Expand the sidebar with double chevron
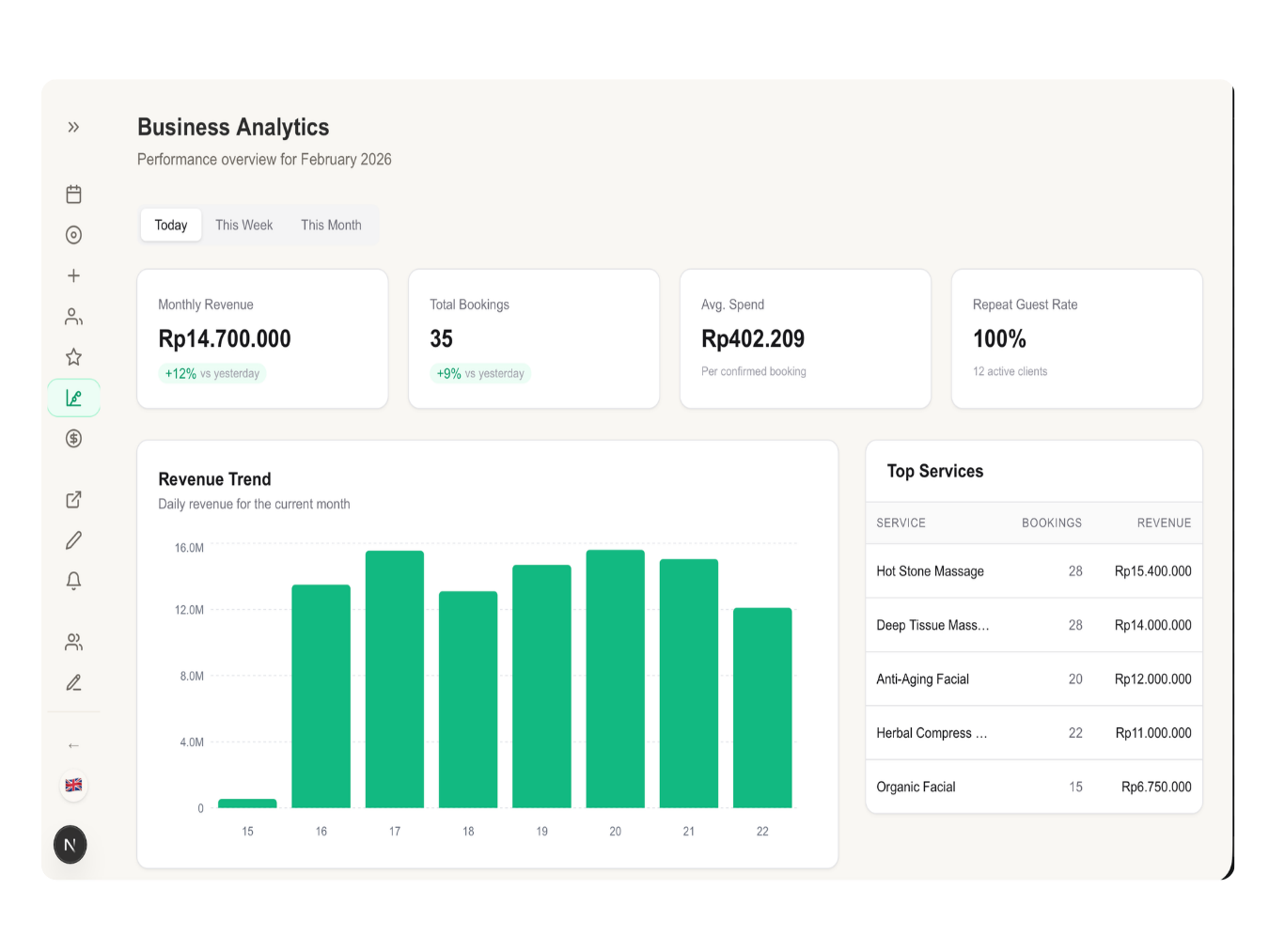1269x952 pixels. (73, 127)
